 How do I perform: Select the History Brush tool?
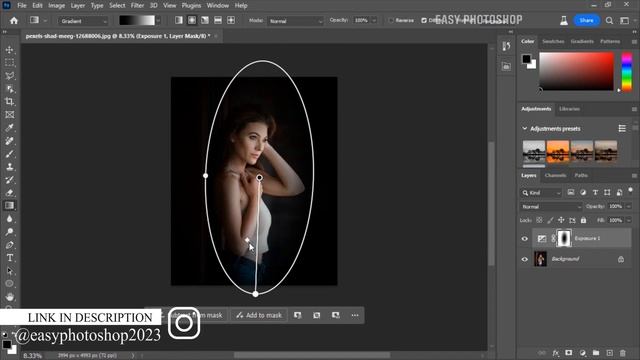click(9, 180)
